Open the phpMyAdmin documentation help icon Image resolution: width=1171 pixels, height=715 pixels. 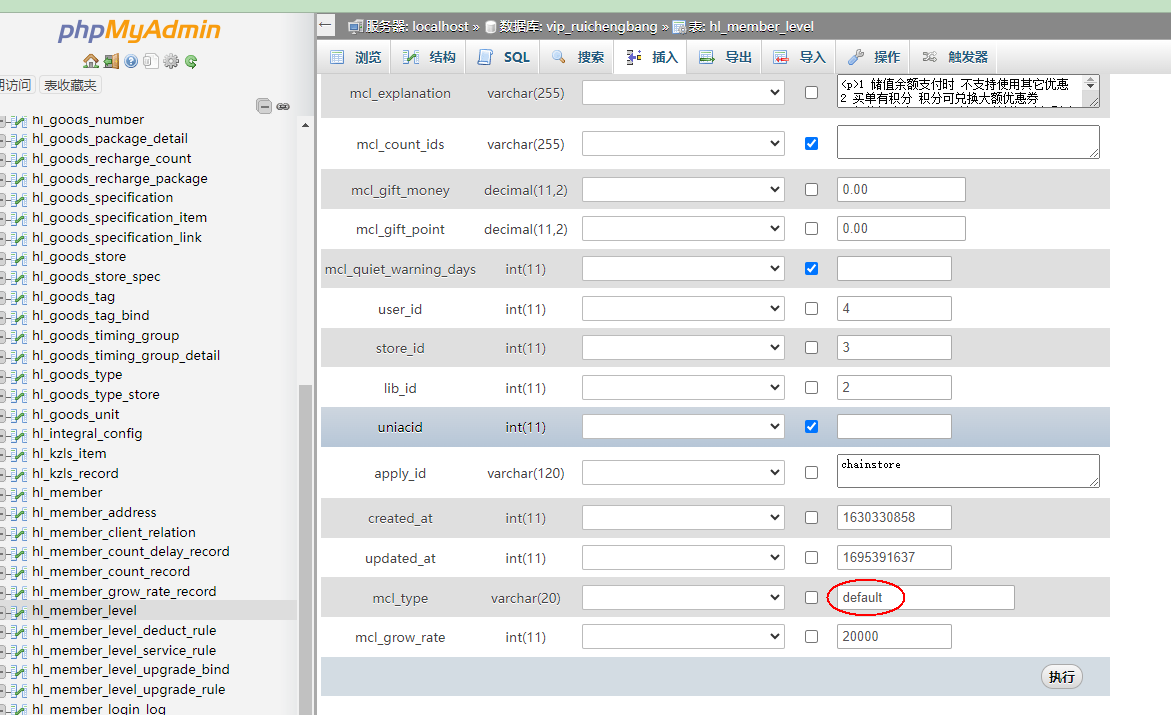point(131,61)
